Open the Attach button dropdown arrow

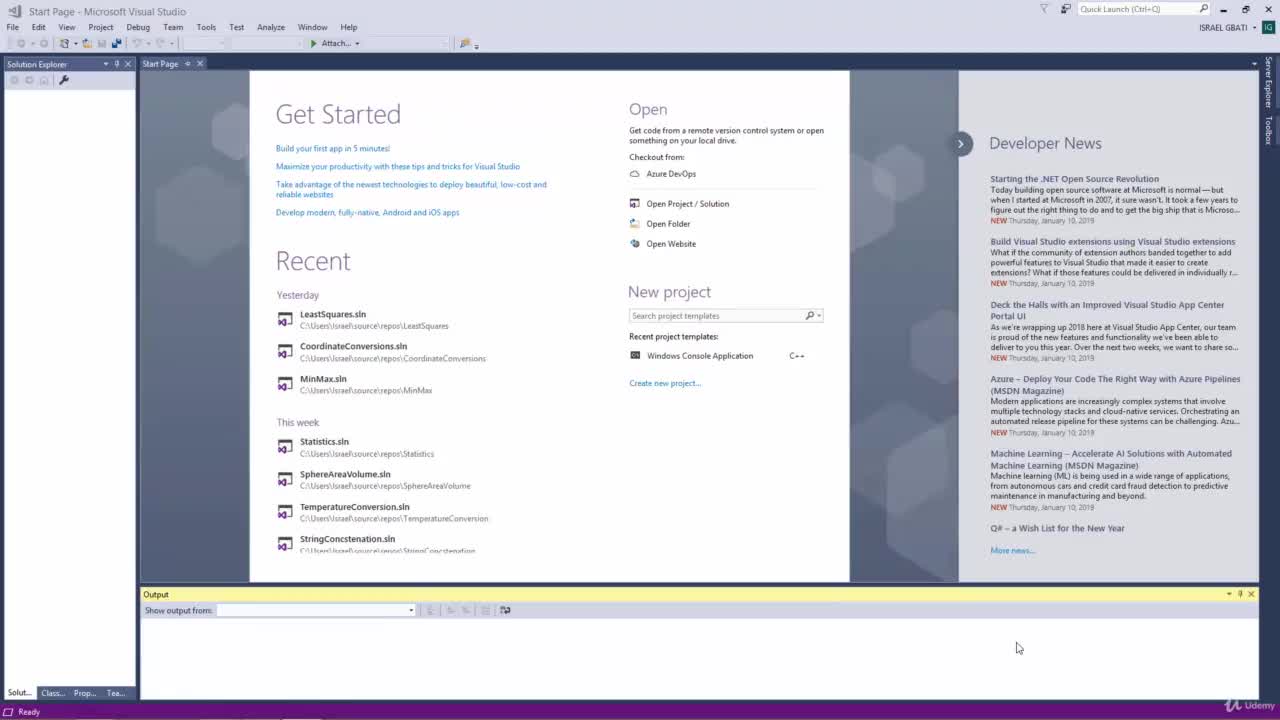tap(357, 43)
